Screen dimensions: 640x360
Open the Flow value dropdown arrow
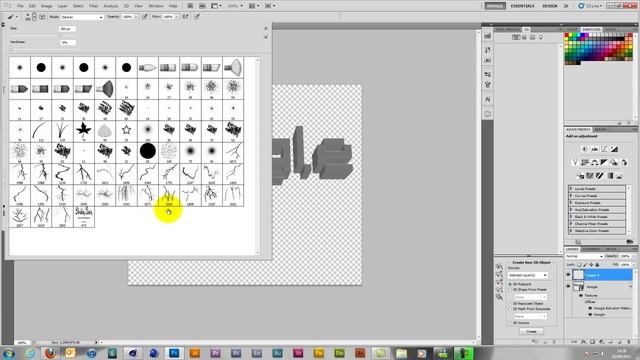click(x=176, y=17)
